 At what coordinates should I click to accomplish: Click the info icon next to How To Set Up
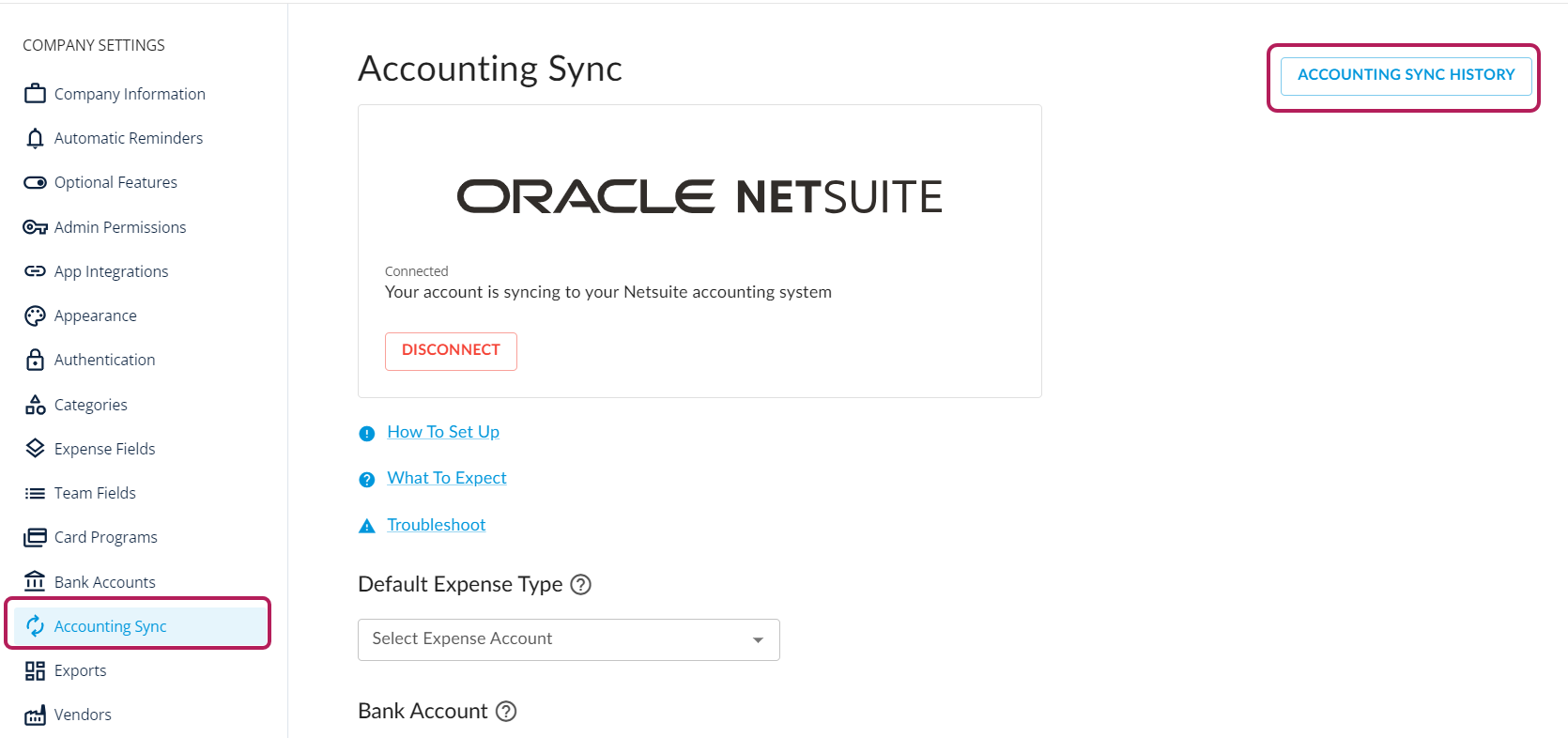[x=367, y=433]
